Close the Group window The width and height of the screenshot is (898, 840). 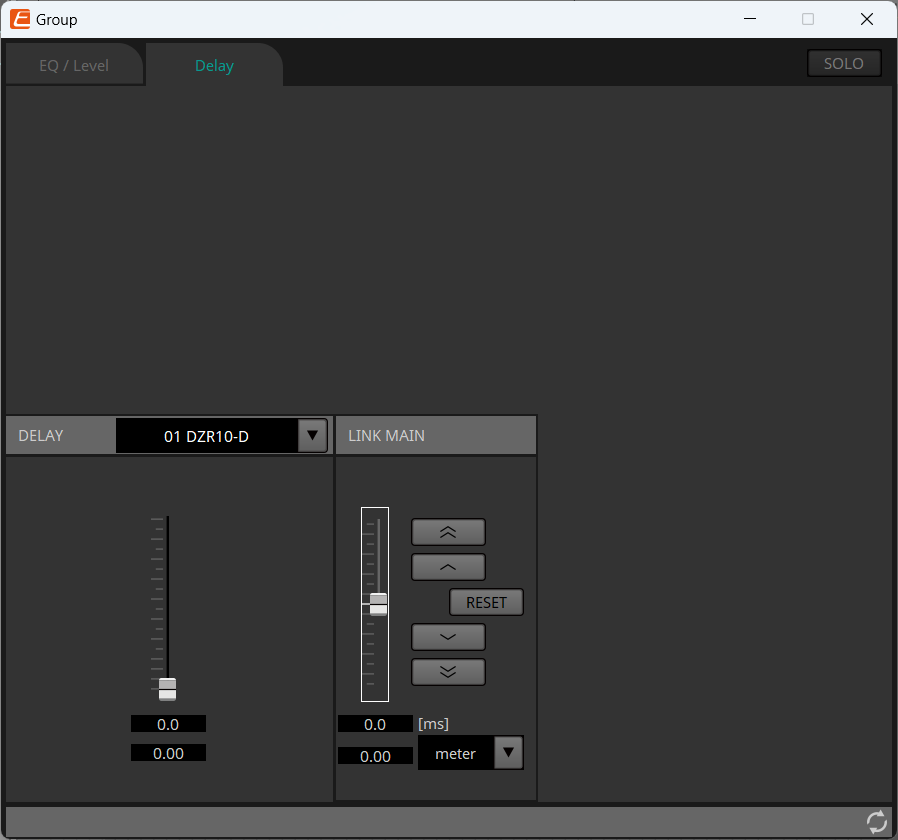[867, 19]
